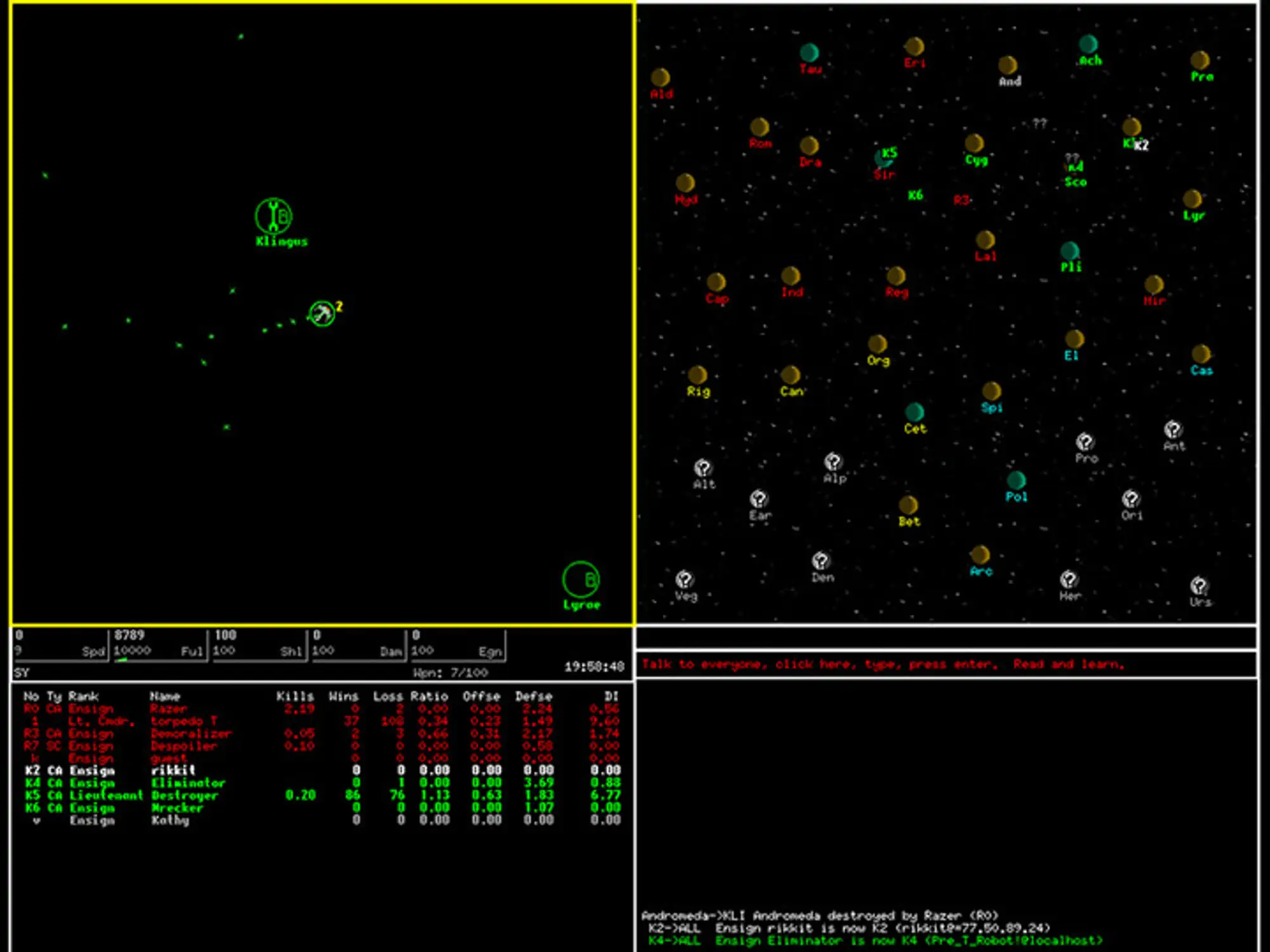Click the Pli planet on the map

coord(1070,251)
